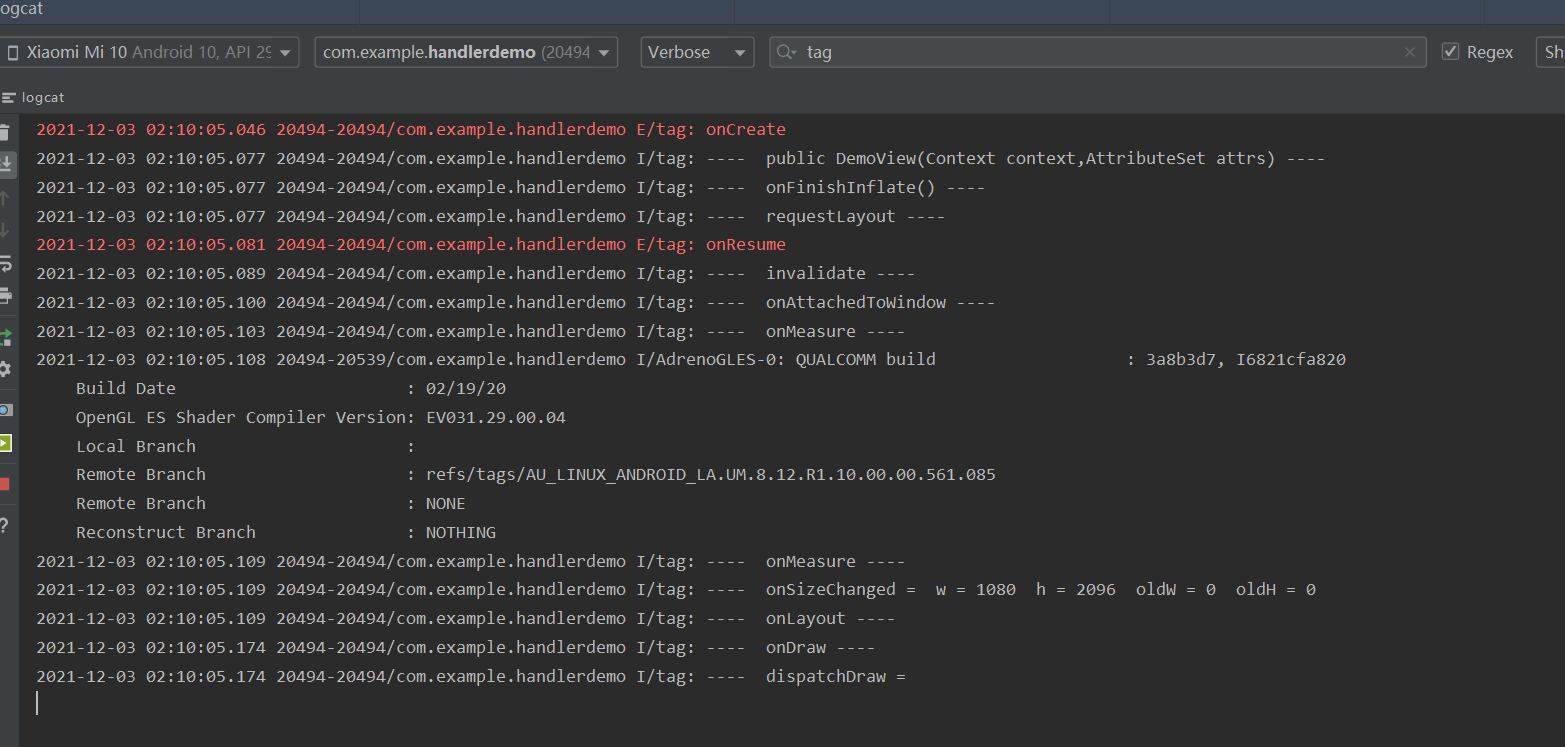Select the logcat tab label
This screenshot has height=747, width=1565.
pyautogui.click(x=43, y=98)
